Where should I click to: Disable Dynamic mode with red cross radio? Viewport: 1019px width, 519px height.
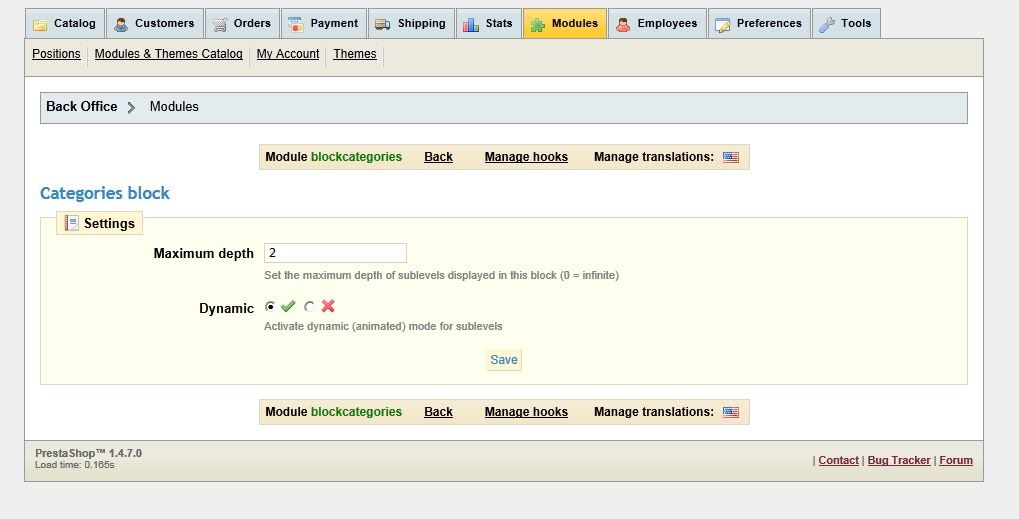(x=309, y=307)
